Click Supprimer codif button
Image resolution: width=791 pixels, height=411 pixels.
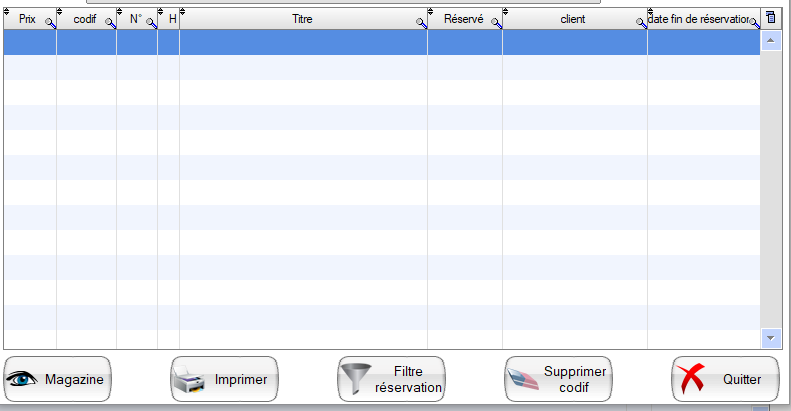558,379
